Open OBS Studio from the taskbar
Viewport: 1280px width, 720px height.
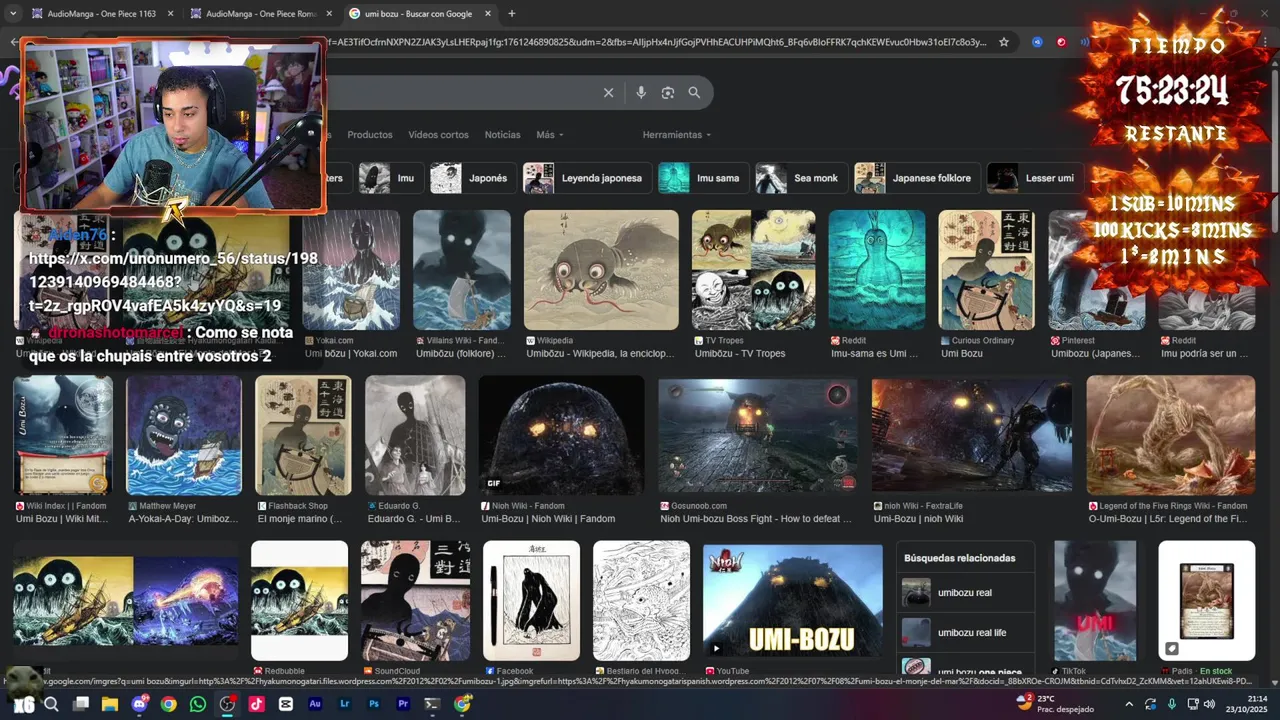[227, 704]
